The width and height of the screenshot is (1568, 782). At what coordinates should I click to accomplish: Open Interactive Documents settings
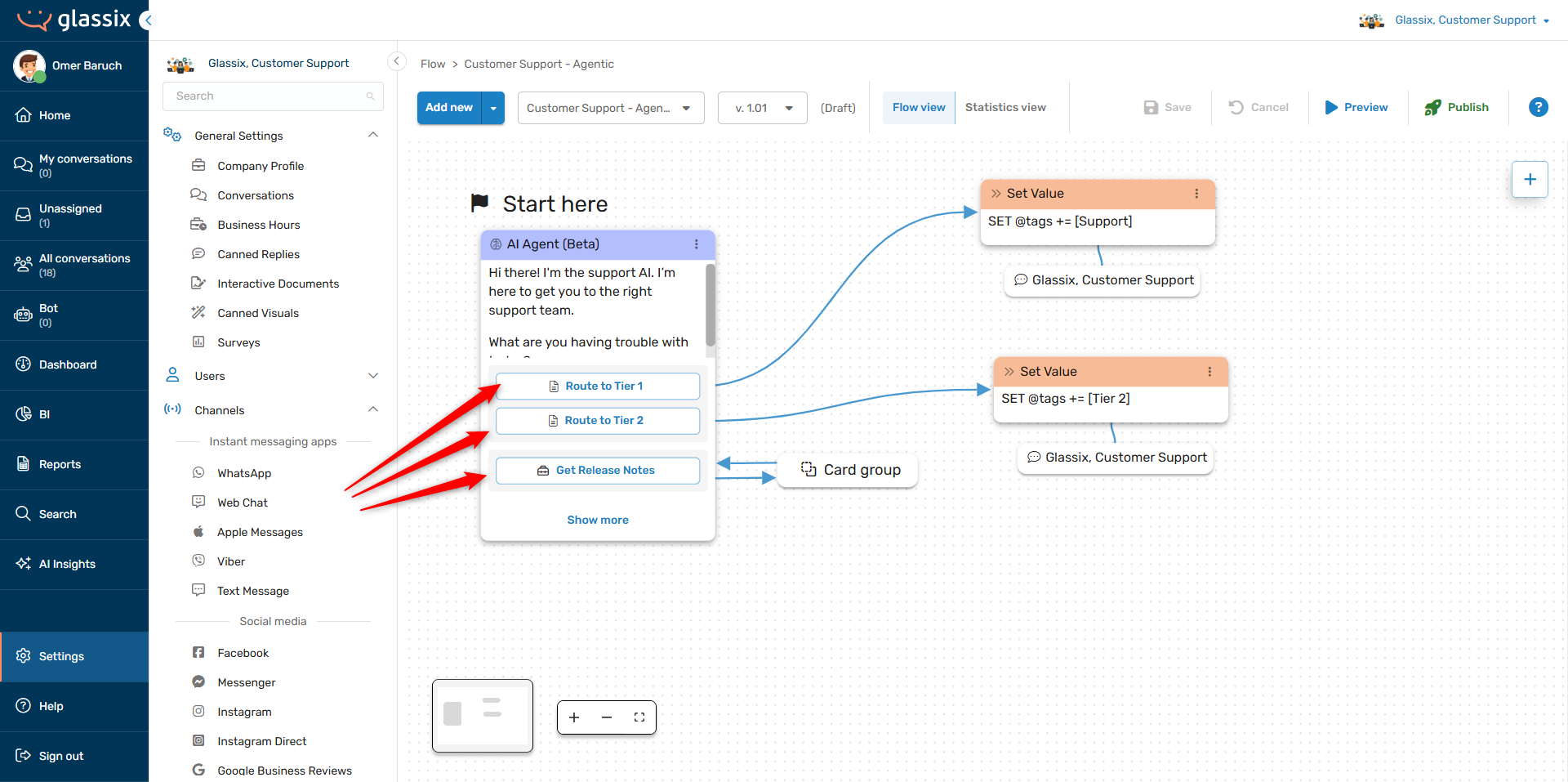(278, 284)
